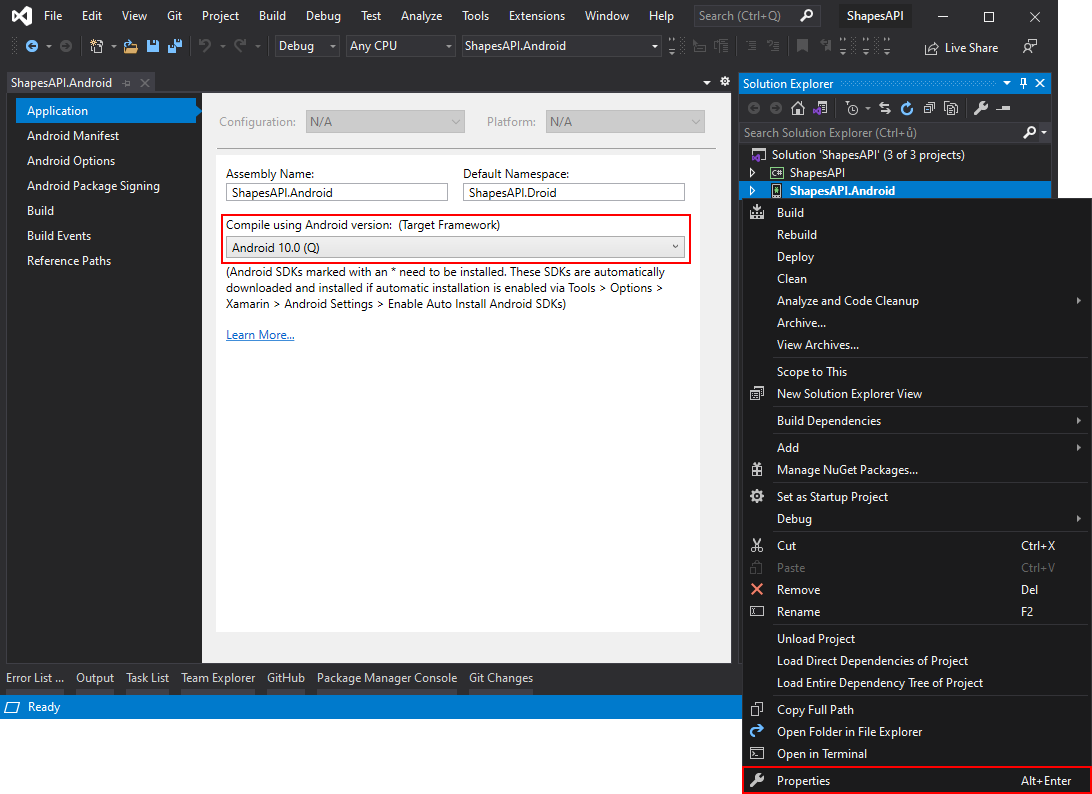Click the Live Share button

pyautogui.click(x=961, y=47)
